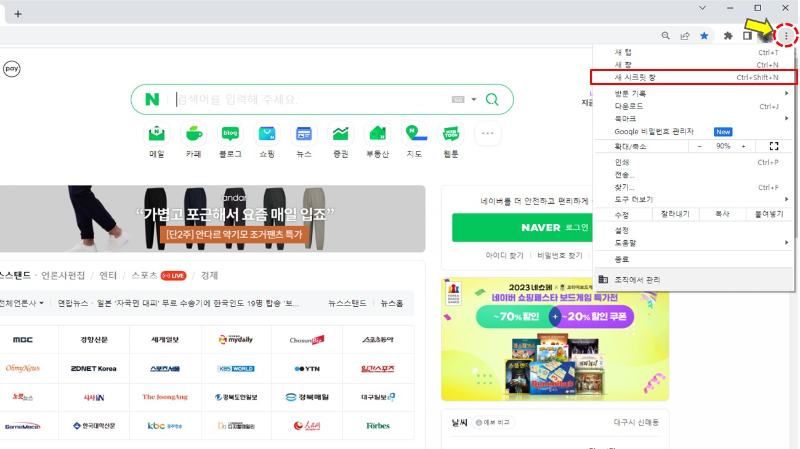Select 전송 menu item
800x449 pixels.
[693, 175]
